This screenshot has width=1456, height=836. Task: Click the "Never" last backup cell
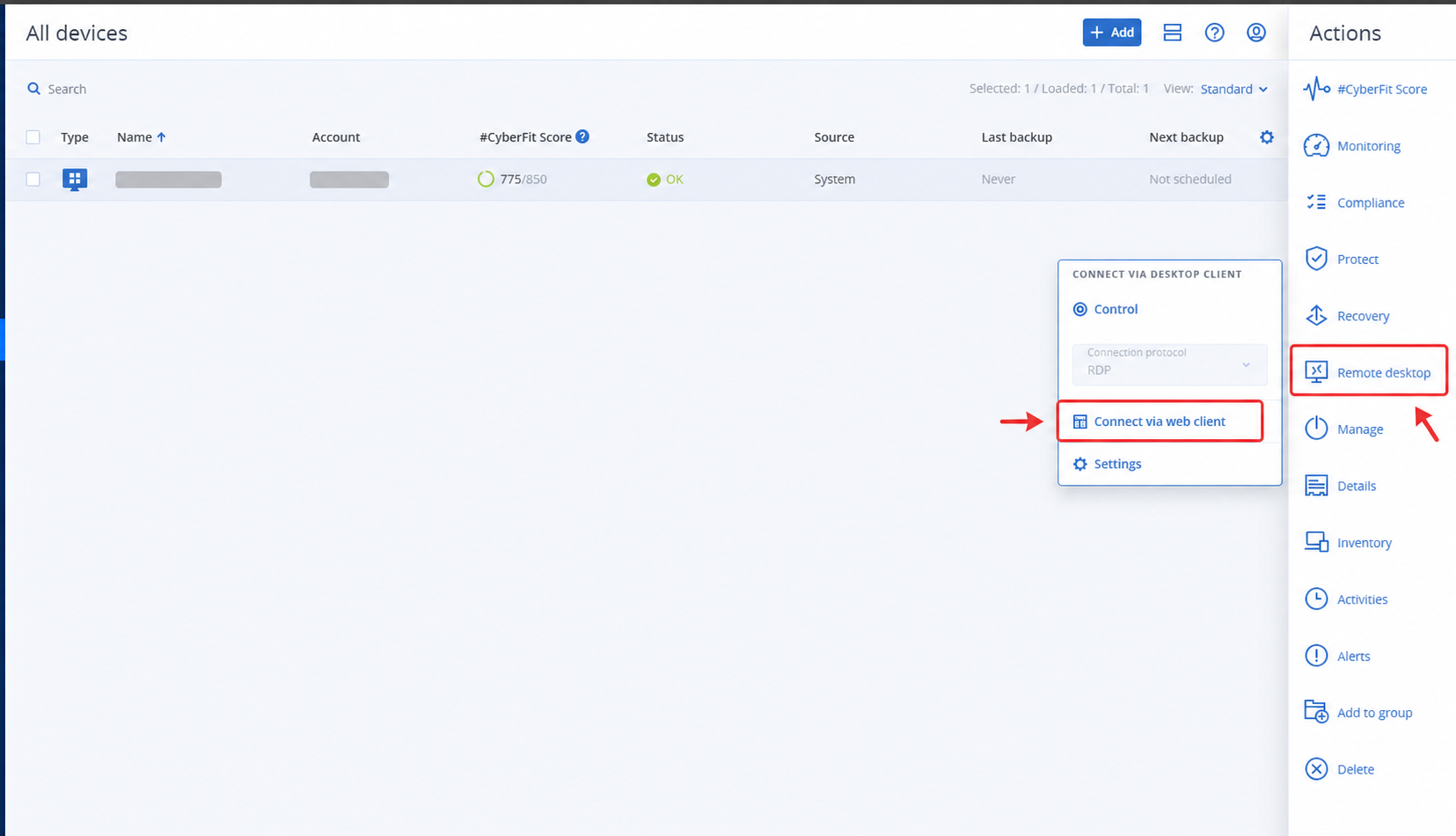tap(999, 180)
